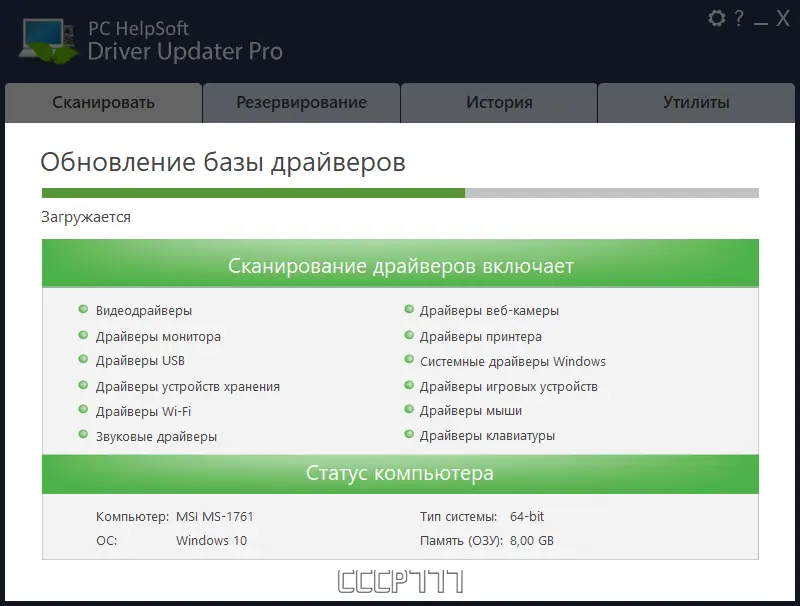Viewport: 800px width, 606px height.
Task: Select the bullet icon beside Драйверы принтера
Action: pos(409,336)
